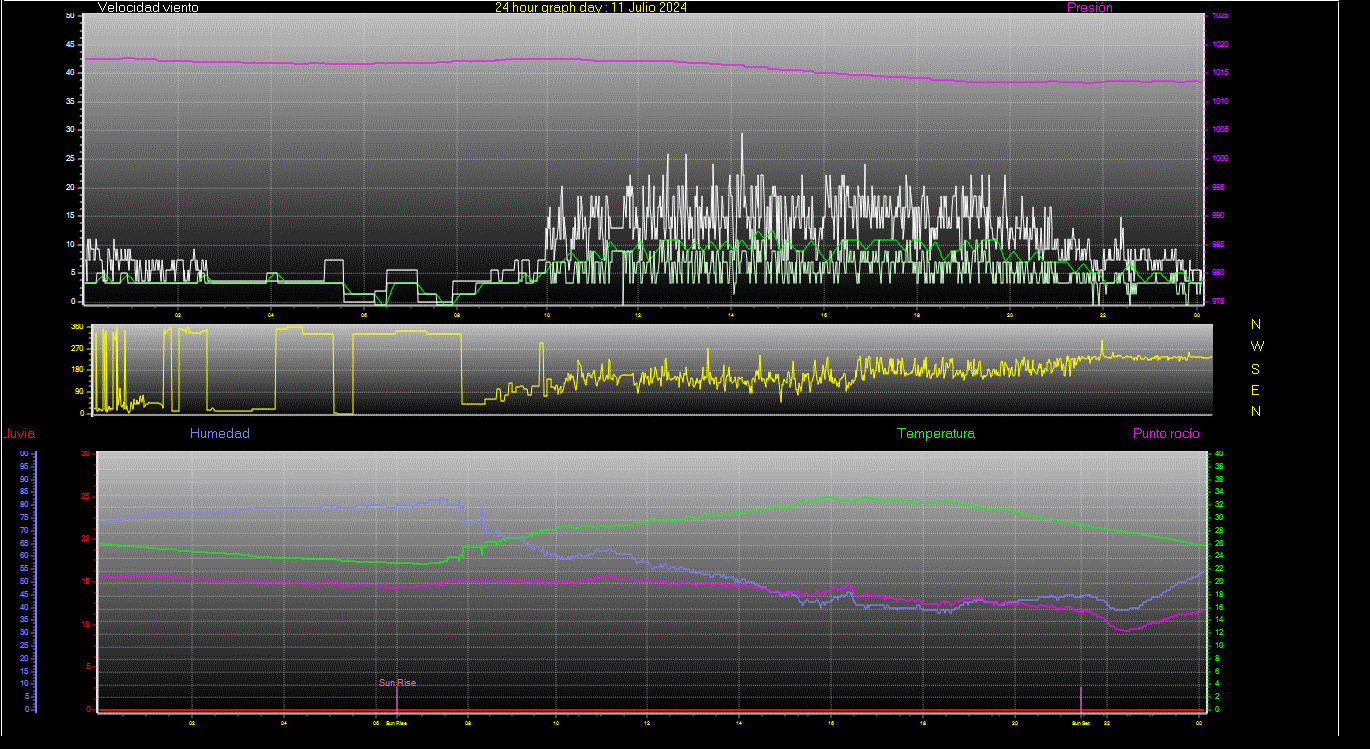Click the red "Lluvia" legend label
Screen dimensions: 1370x749
[17, 433]
